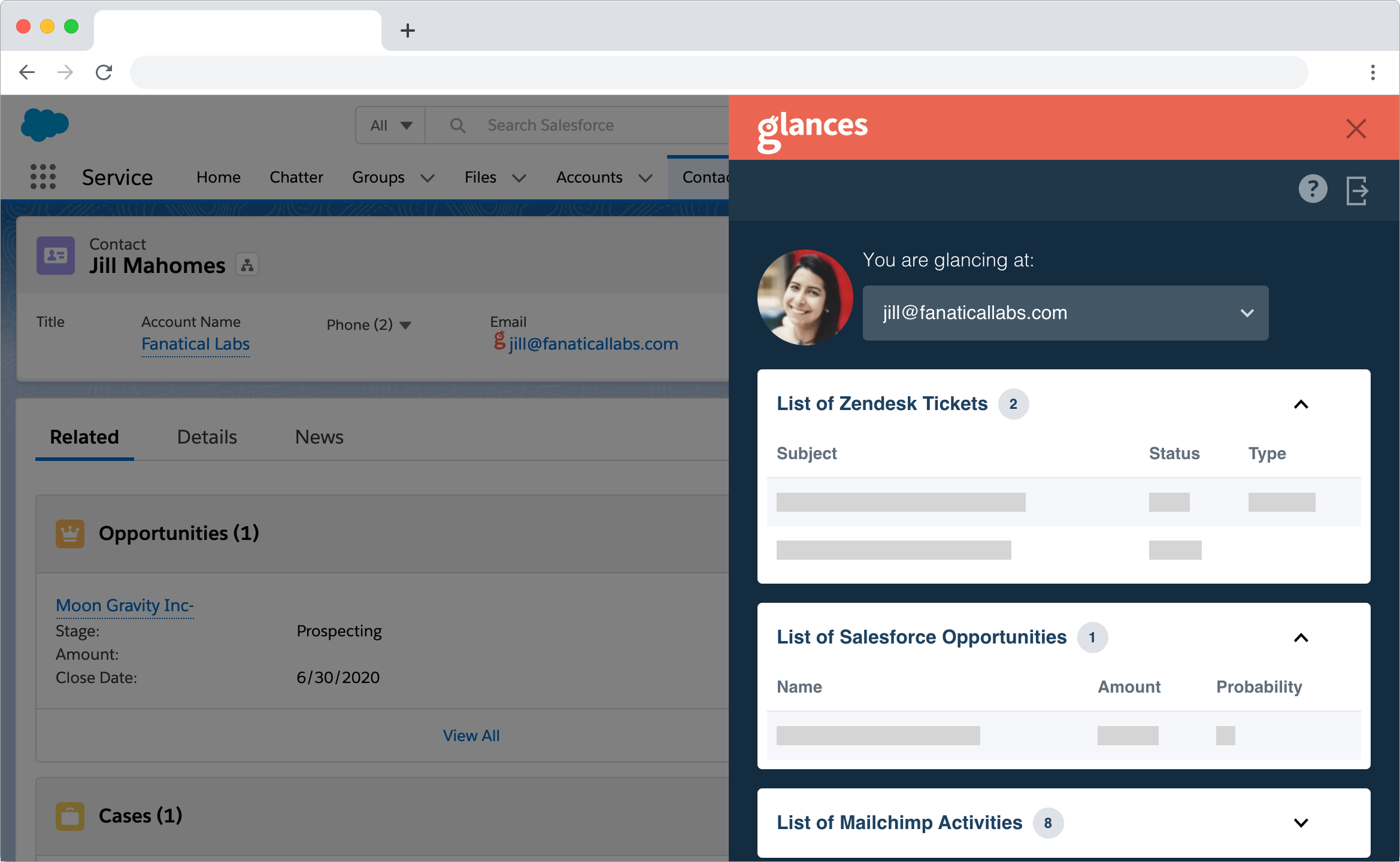Expand the Groups menu chevron
Screen dimensions: 1400x862
pyautogui.click(x=428, y=178)
